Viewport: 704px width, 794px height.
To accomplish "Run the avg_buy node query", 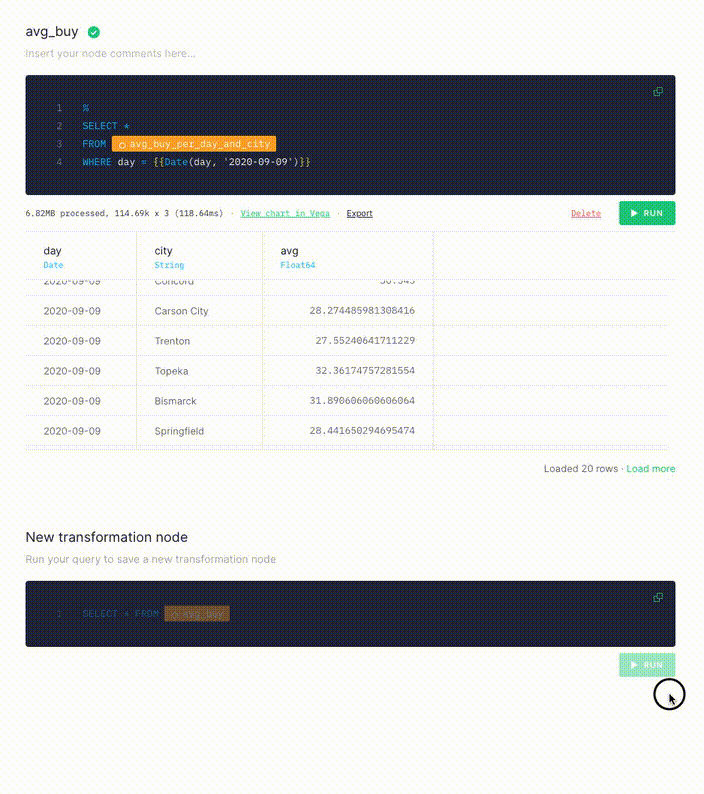I will pyautogui.click(x=647, y=213).
